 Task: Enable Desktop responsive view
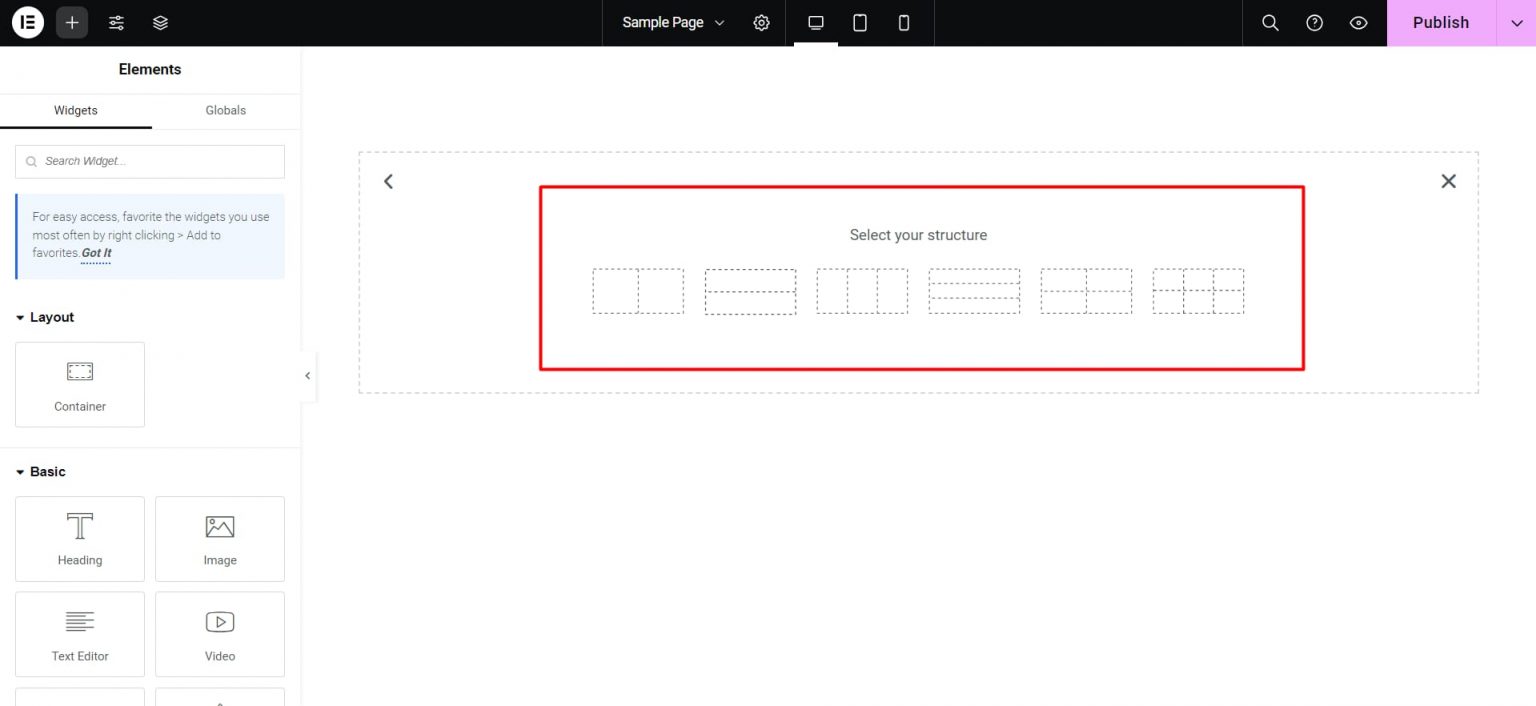[x=815, y=22]
